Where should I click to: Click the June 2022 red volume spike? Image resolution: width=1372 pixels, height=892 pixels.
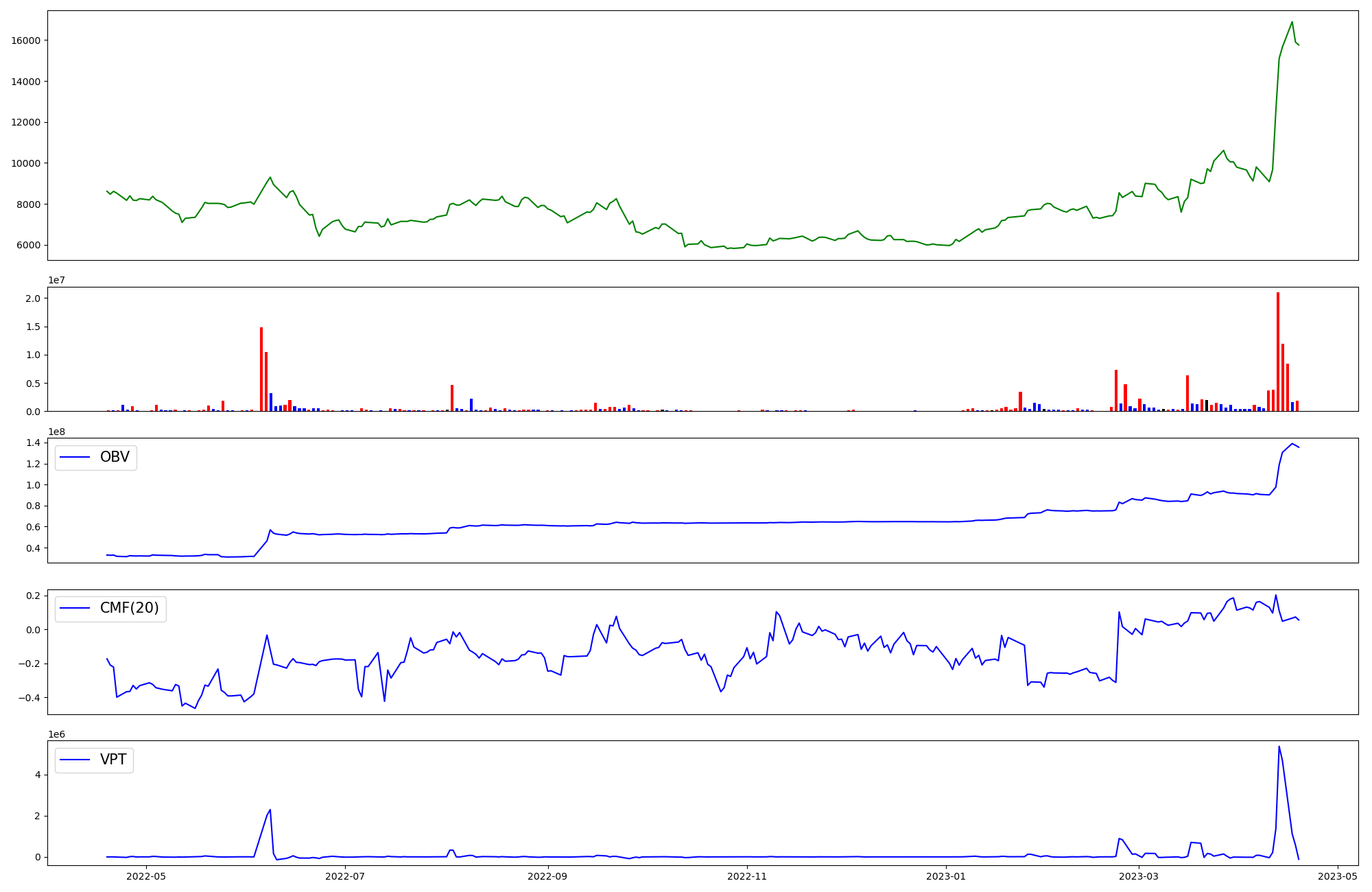[x=261, y=369]
